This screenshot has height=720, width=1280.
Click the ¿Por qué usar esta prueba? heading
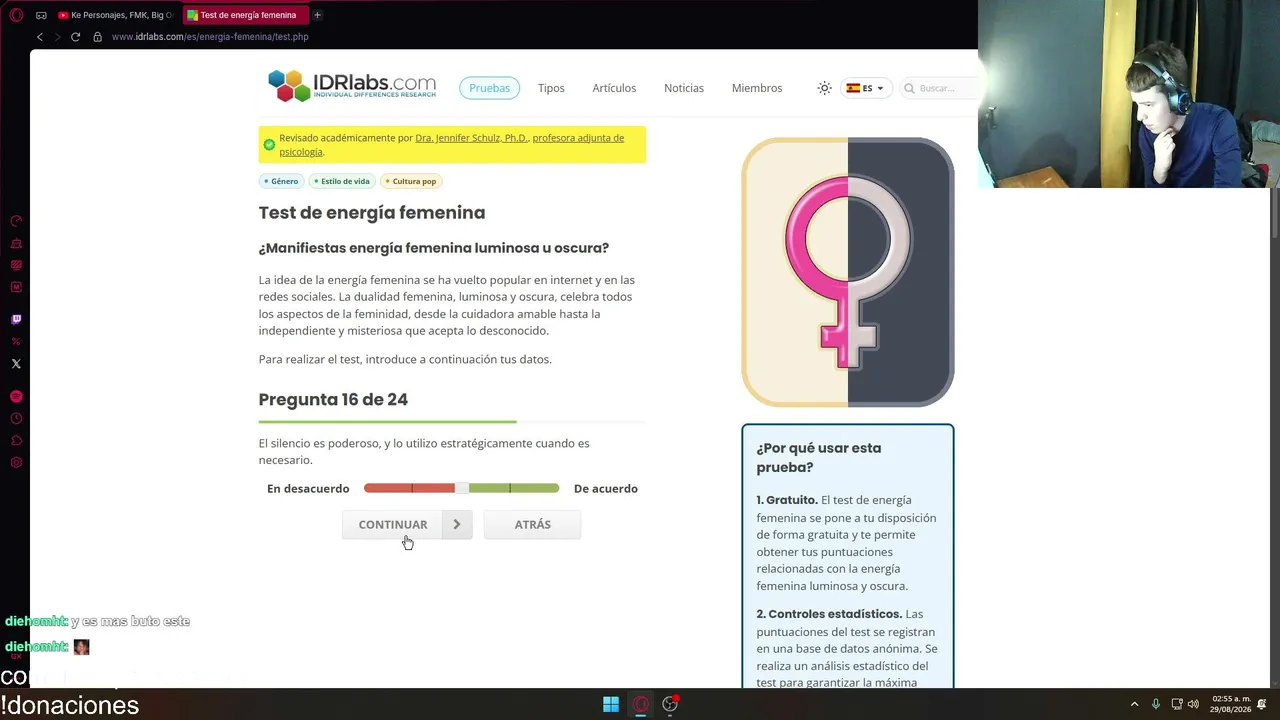[x=819, y=457]
